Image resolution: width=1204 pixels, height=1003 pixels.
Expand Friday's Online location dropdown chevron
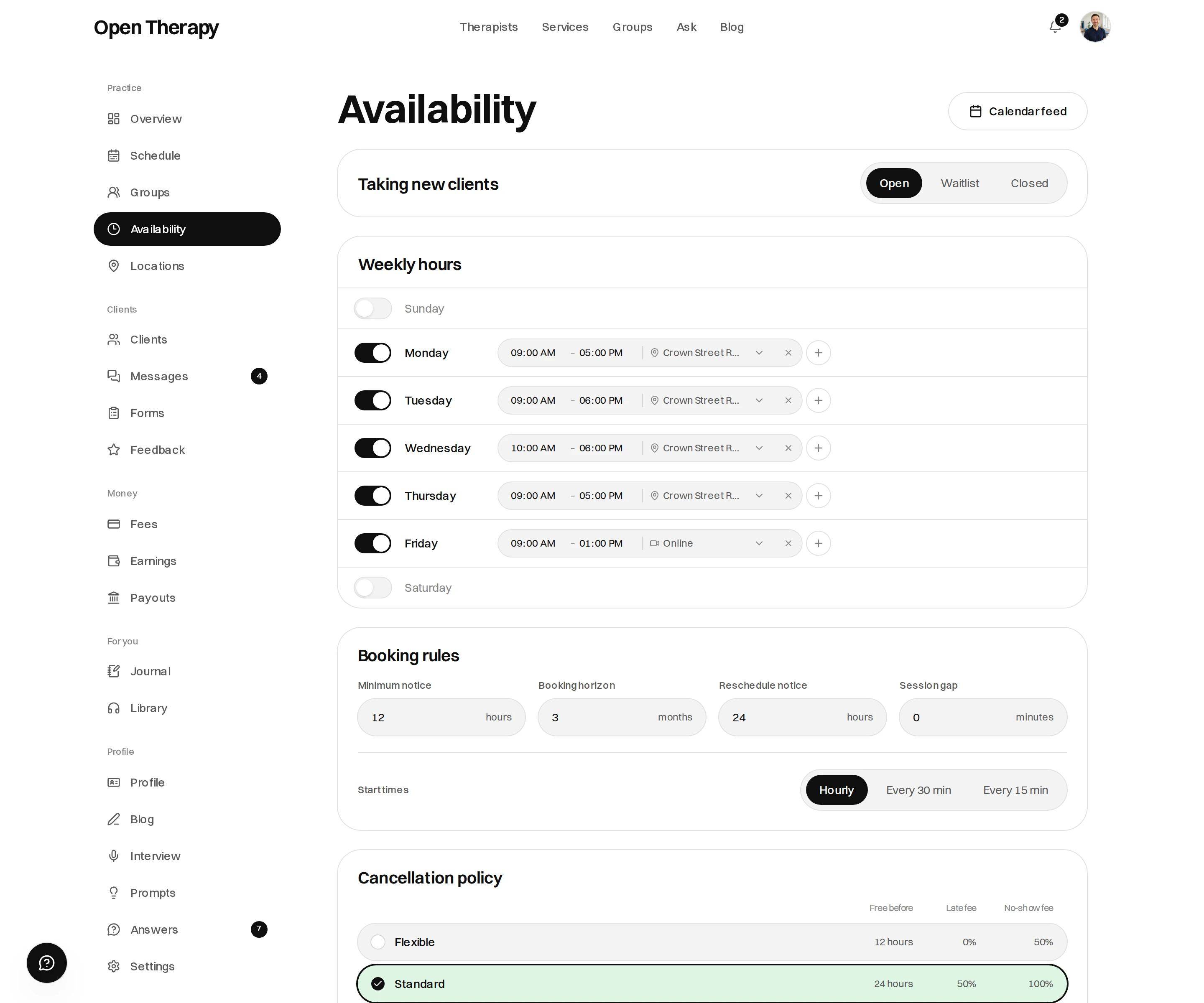(x=759, y=543)
